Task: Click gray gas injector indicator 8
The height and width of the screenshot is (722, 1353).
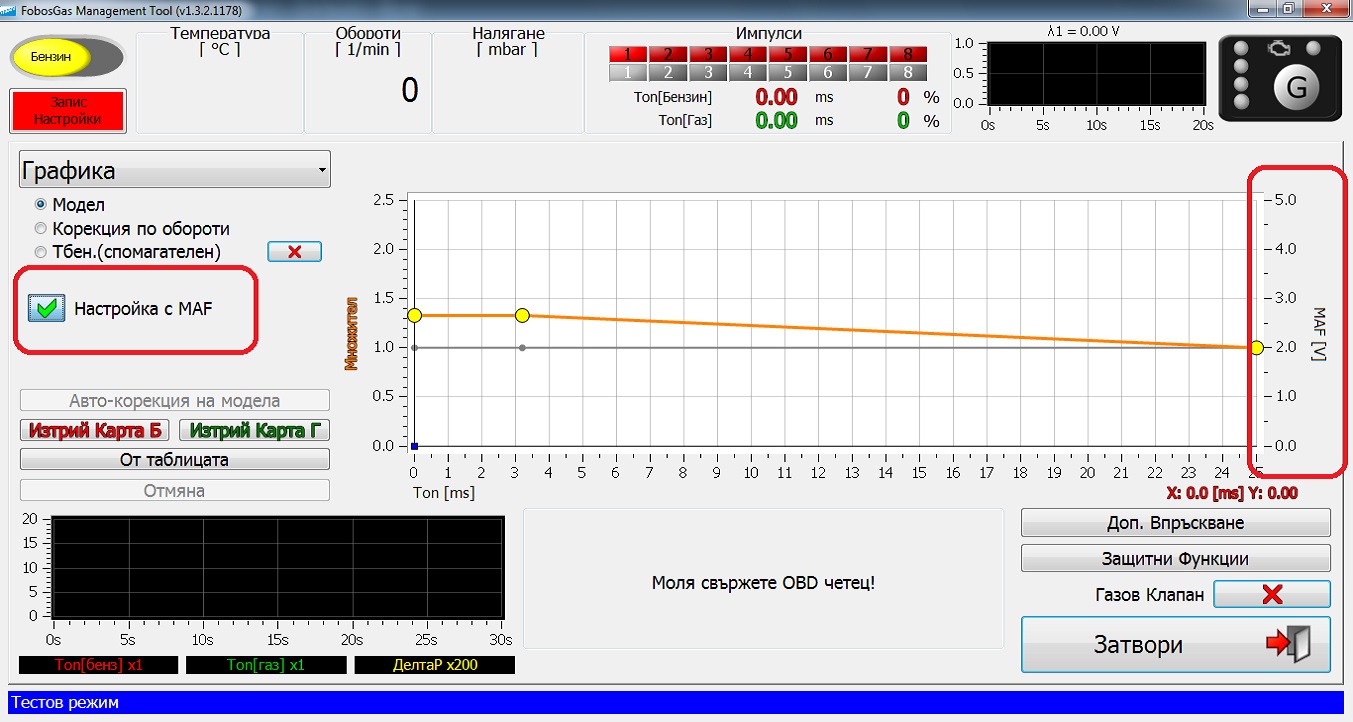Action: click(x=907, y=72)
